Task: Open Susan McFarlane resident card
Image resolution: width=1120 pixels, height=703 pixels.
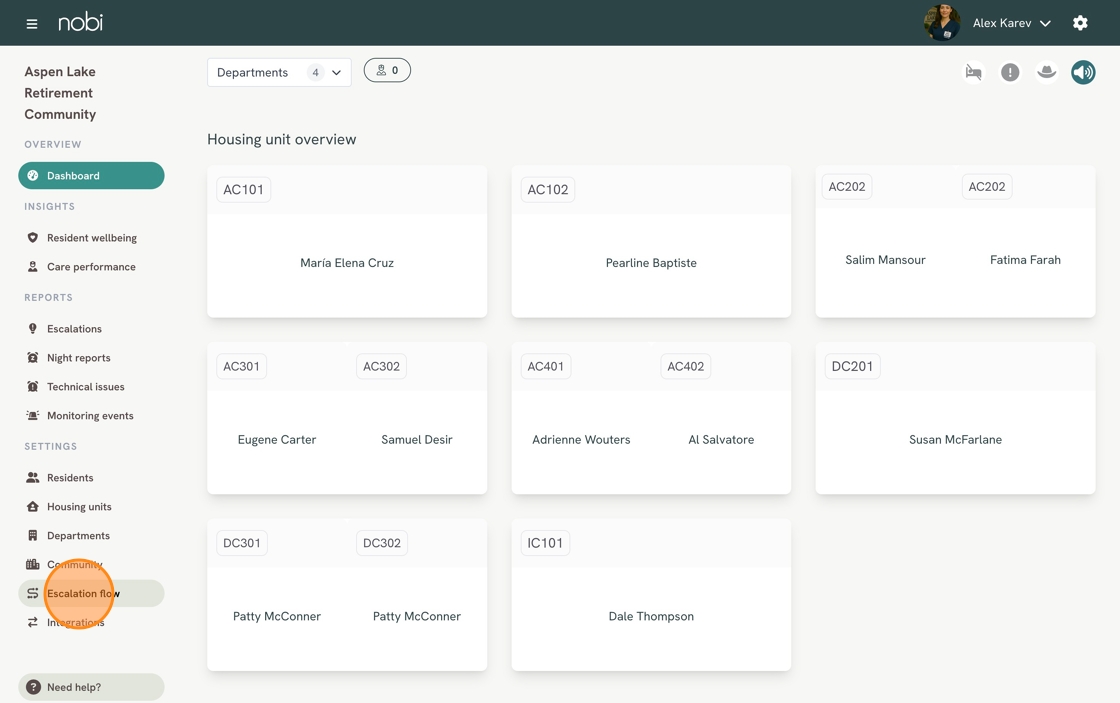Action: tap(956, 418)
